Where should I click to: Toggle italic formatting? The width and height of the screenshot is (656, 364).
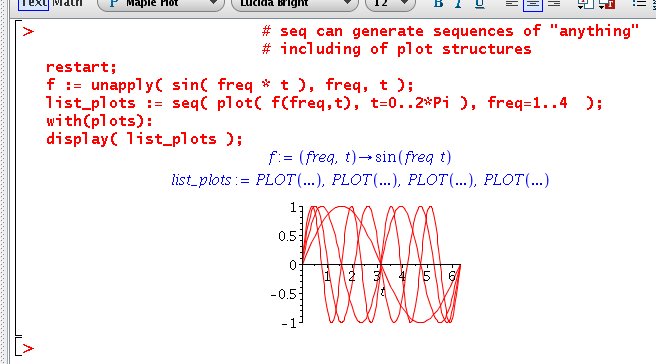pos(459,4)
